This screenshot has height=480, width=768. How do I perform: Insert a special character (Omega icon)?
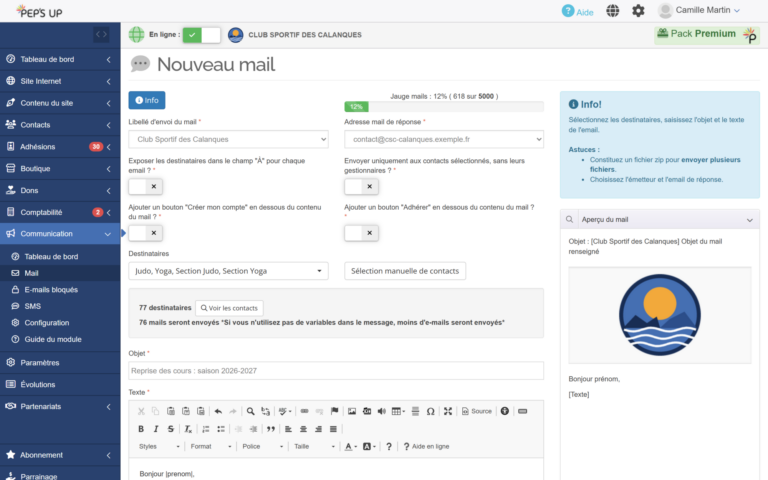pos(431,411)
